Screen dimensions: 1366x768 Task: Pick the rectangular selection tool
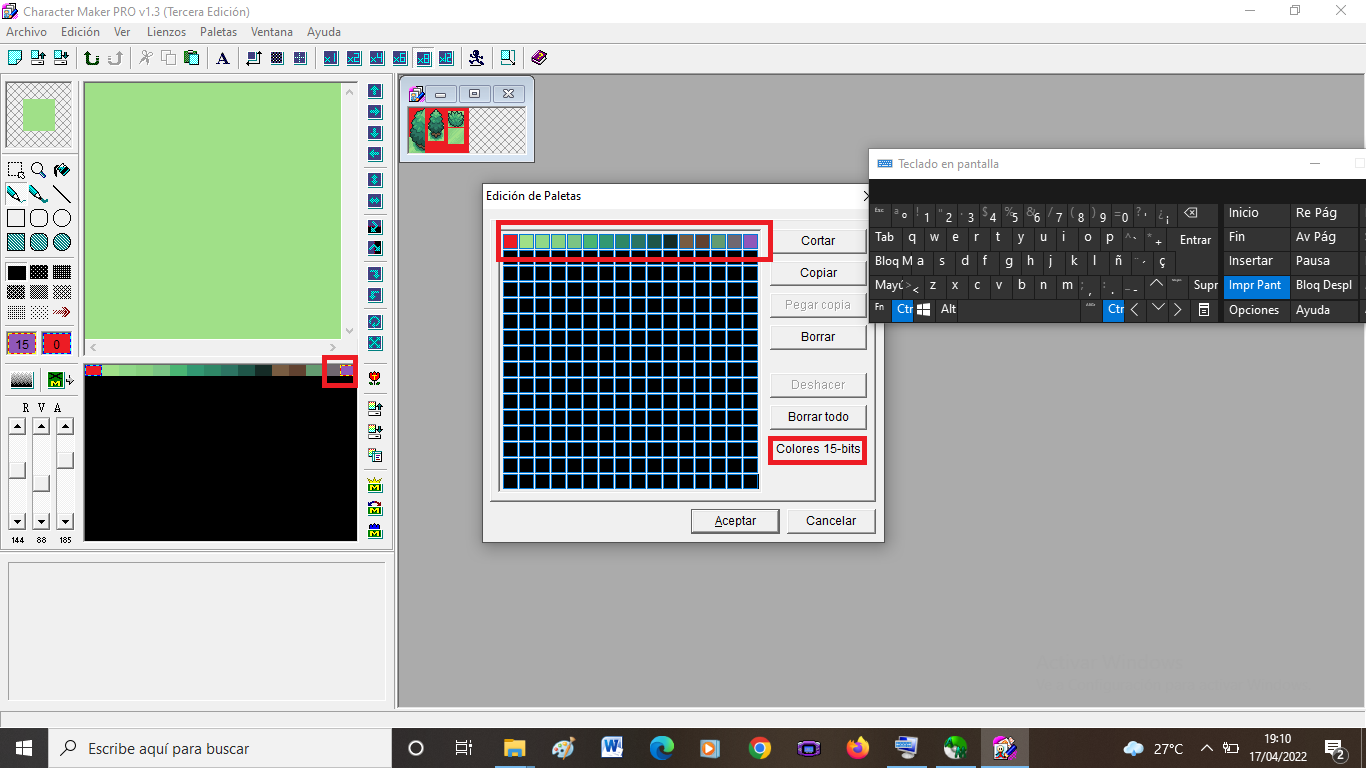[x=15, y=170]
